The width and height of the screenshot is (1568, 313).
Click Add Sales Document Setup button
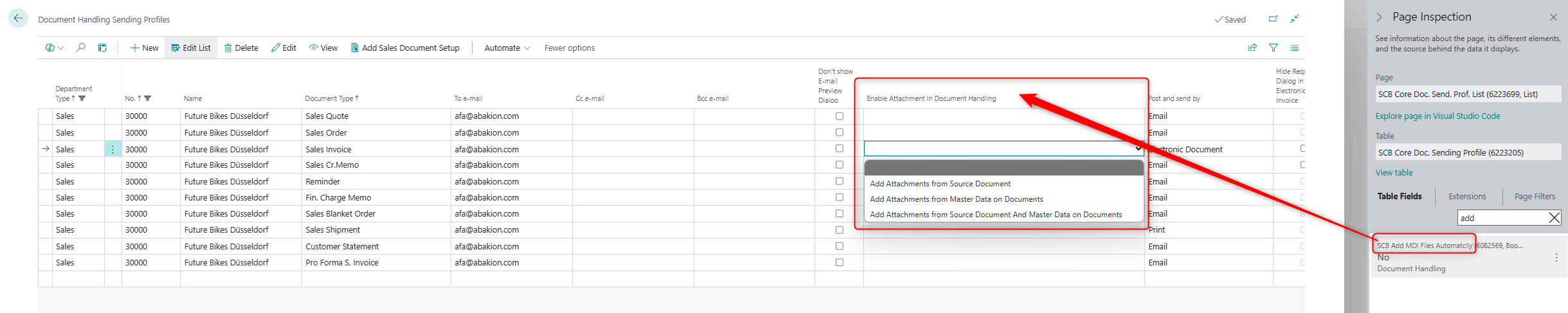coord(405,48)
